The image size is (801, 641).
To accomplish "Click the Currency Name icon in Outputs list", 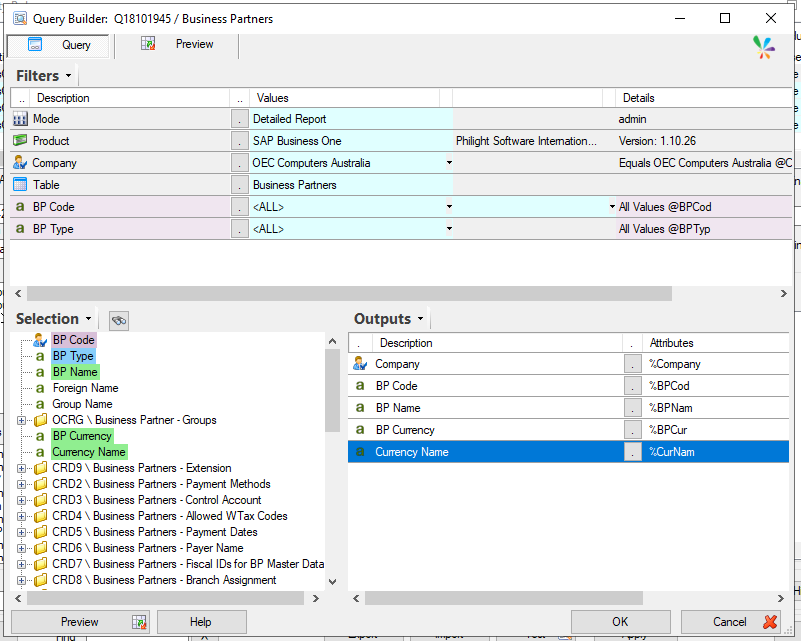I will pyautogui.click(x=360, y=452).
